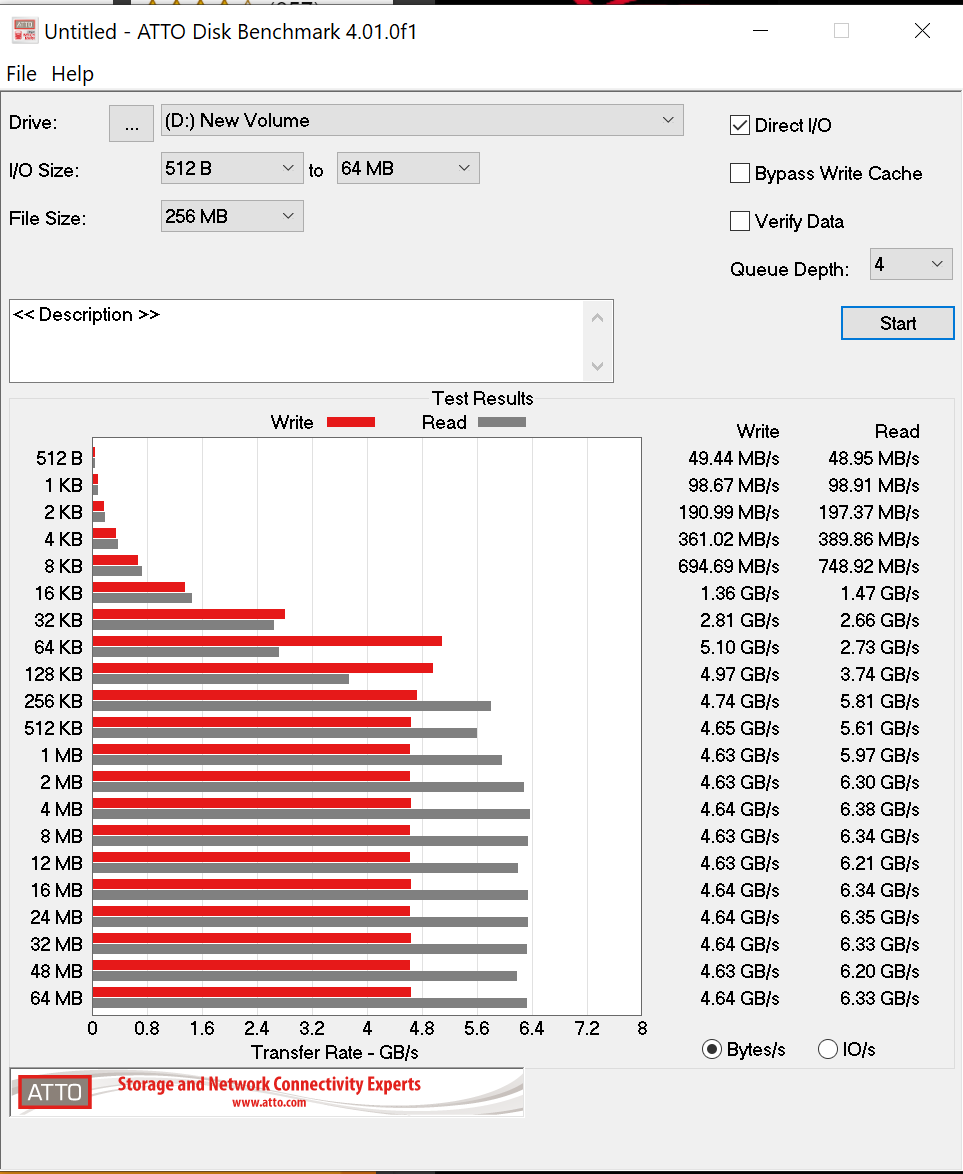Click the gray Read legend swatch
The width and height of the screenshot is (963, 1174).
click(502, 422)
